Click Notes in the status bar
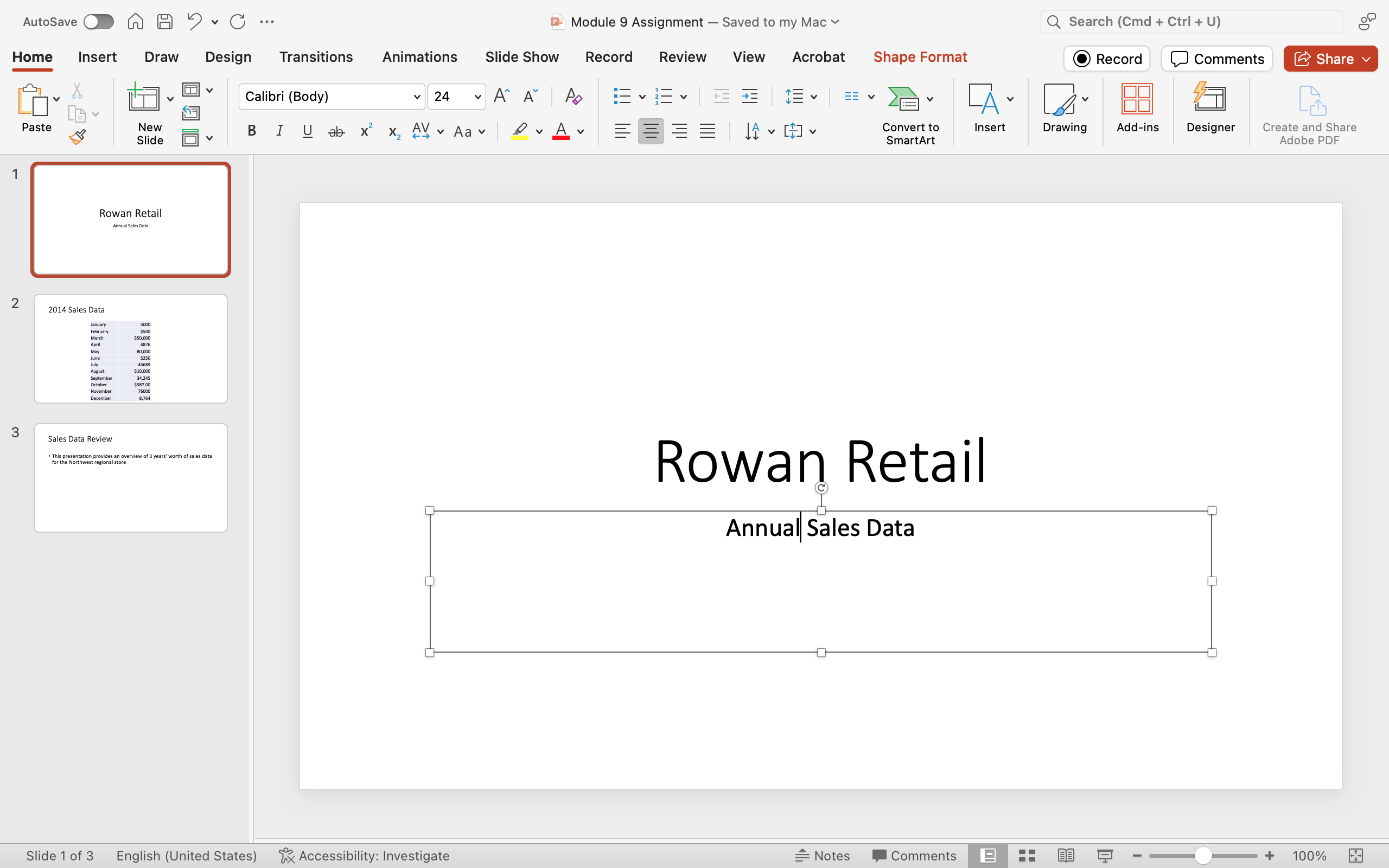 click(822, 856)
